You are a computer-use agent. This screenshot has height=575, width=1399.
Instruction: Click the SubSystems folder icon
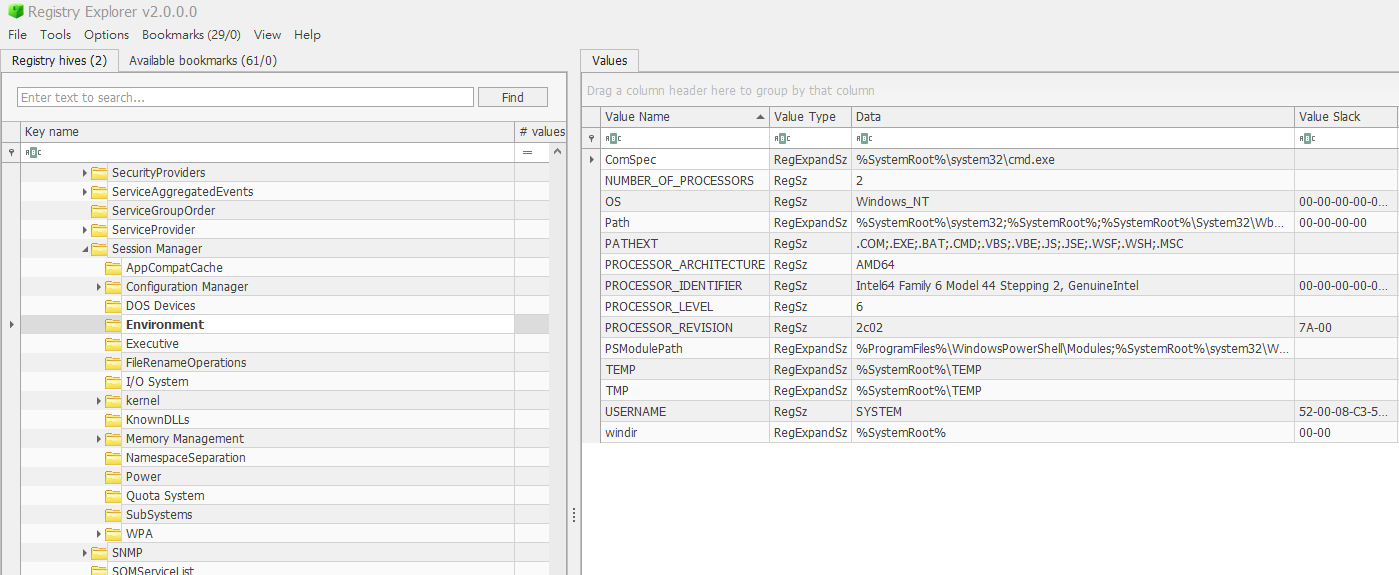pos(113,515)
